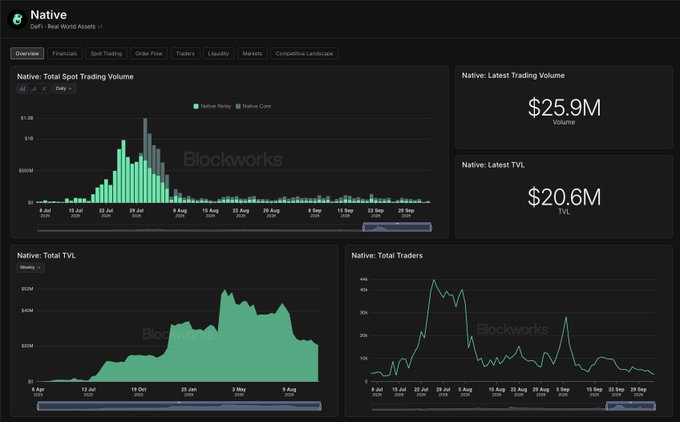Click the Native: Total Traders title
The width and height of the screenshot is (680, 422).
(x=387, y=256)
